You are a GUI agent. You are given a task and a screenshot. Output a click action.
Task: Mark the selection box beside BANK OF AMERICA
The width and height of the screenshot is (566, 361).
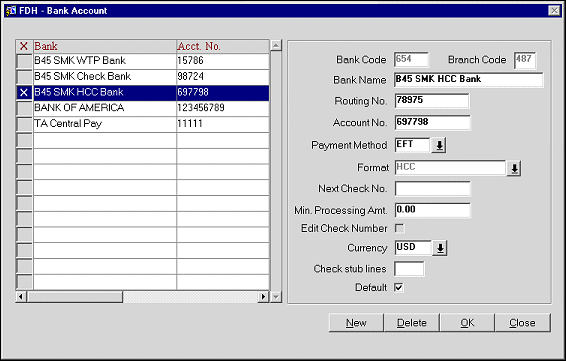pos(24,108)
